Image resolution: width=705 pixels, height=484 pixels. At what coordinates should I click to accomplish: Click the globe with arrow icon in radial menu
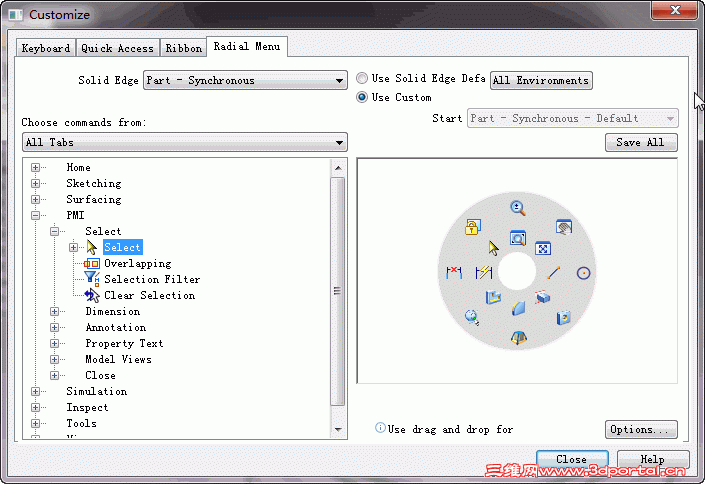472,317
